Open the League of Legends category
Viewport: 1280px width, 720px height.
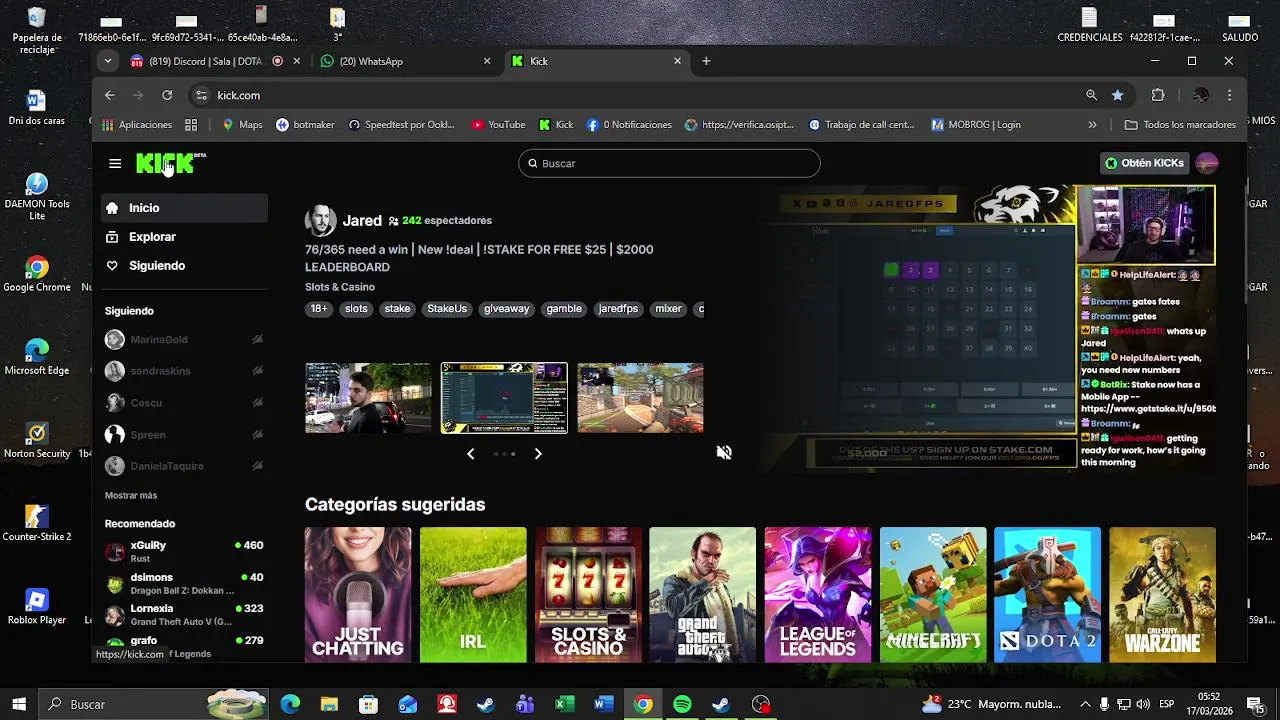click(818, 595)
